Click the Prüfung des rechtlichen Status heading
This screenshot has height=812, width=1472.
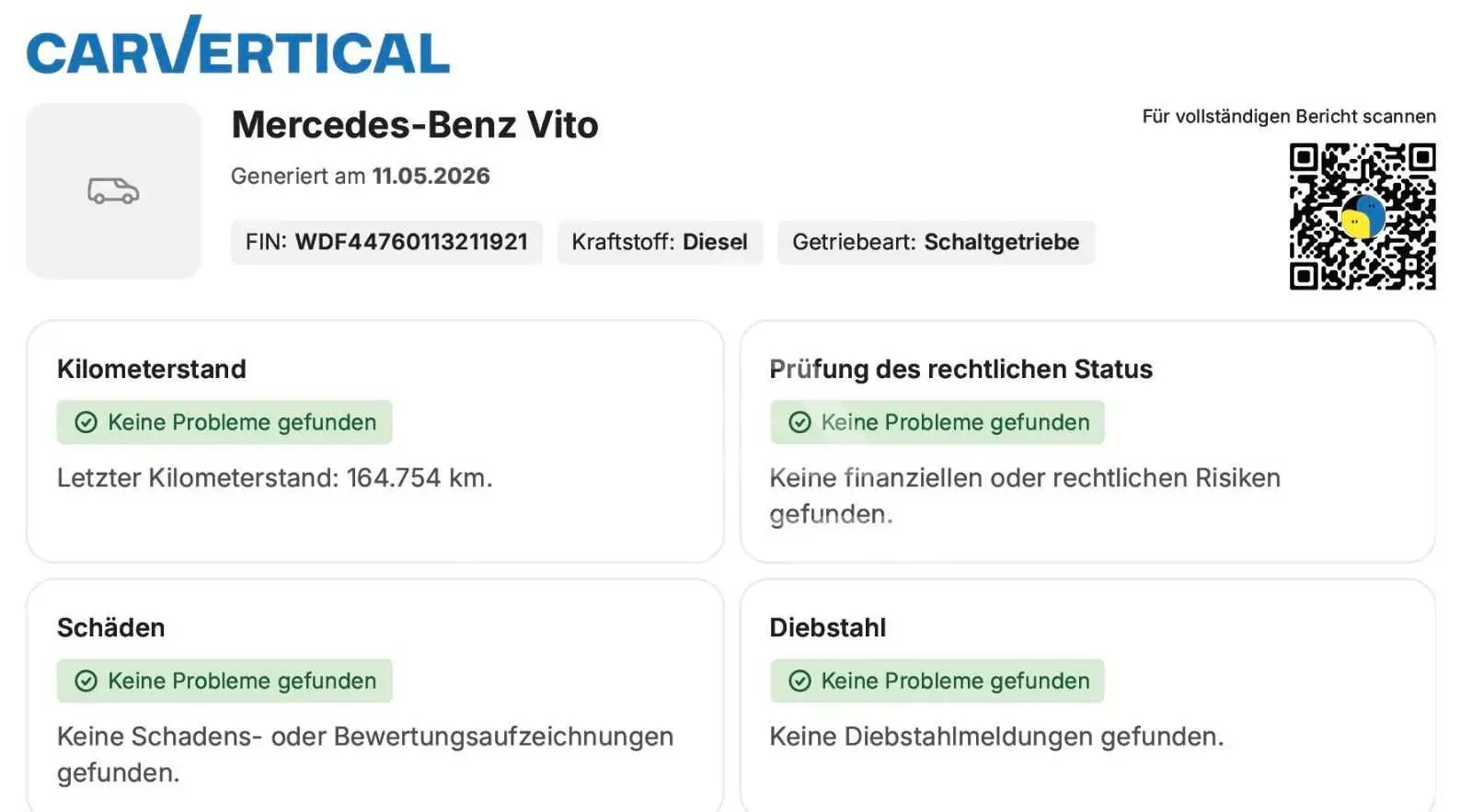coord(960,369)
